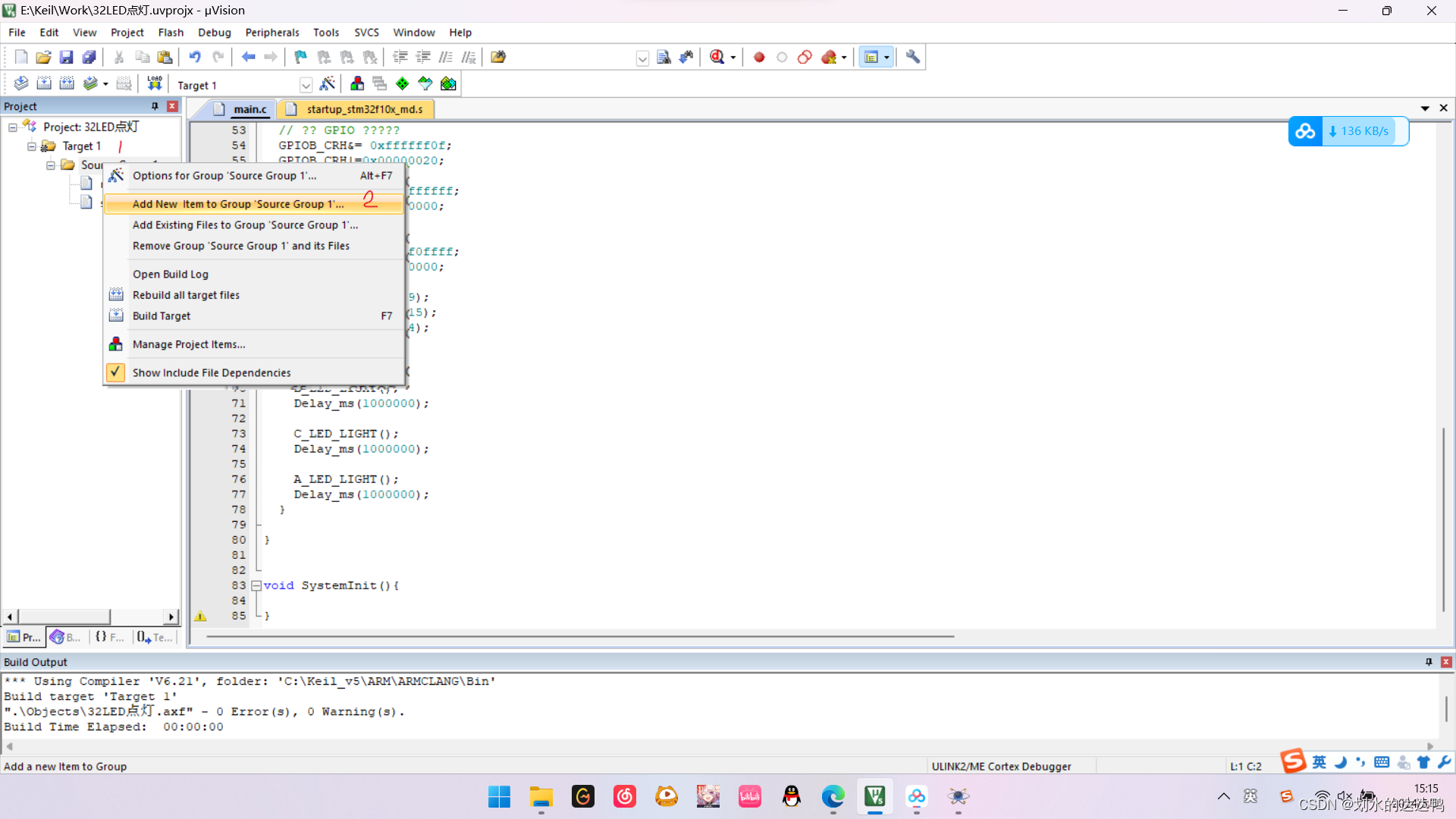Click the Insert Bookmark flag icon
Screen dimensions: 1456x819
click(x=301, y=57)
